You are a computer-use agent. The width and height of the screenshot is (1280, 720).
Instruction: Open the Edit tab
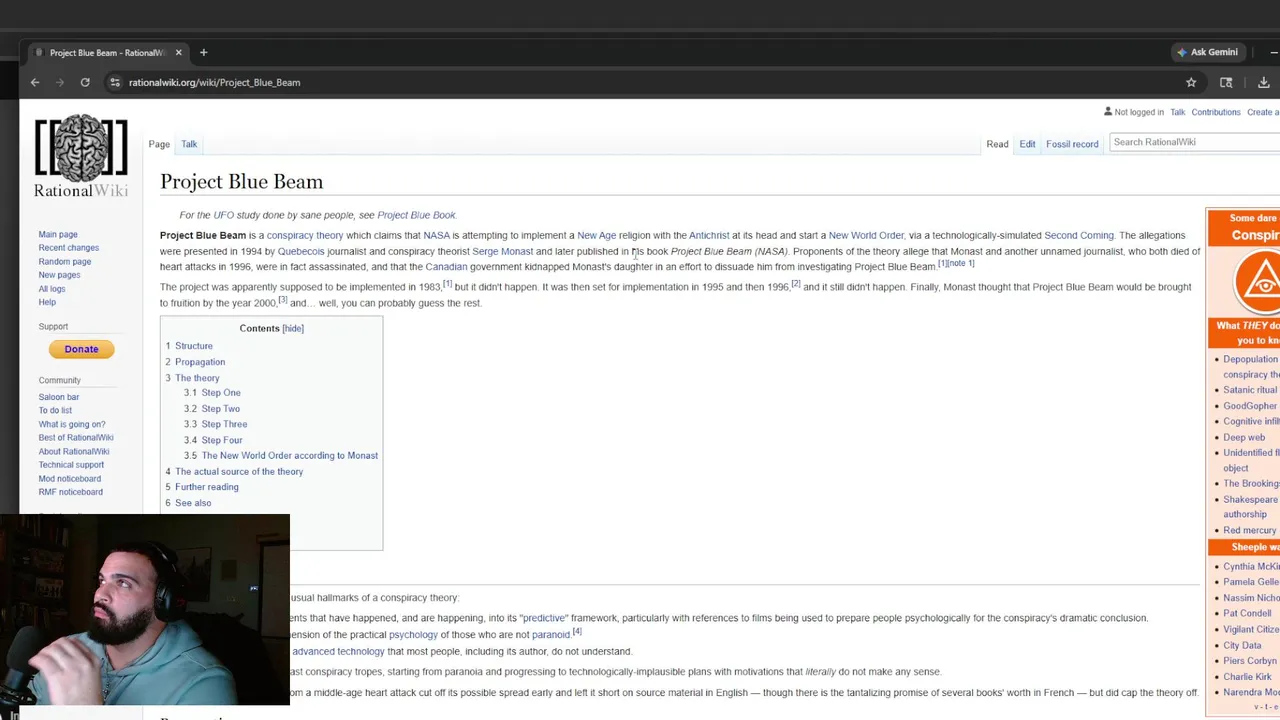1027,144
